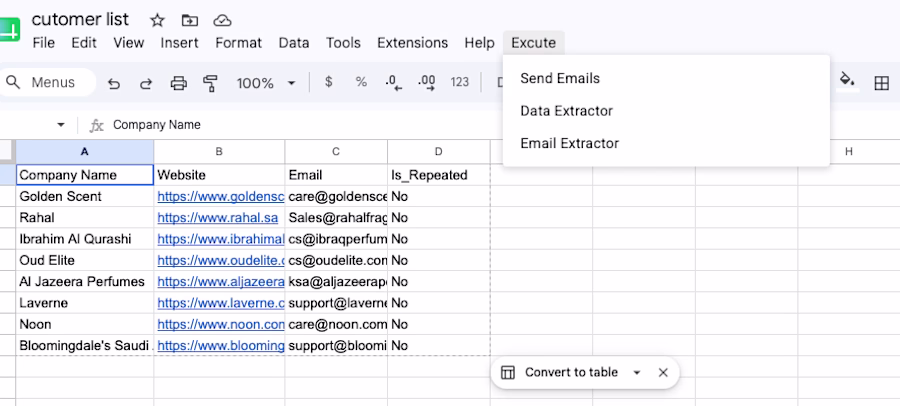
Task: Expand Convert to table options arrow
Action: click(x=637, y=373)
